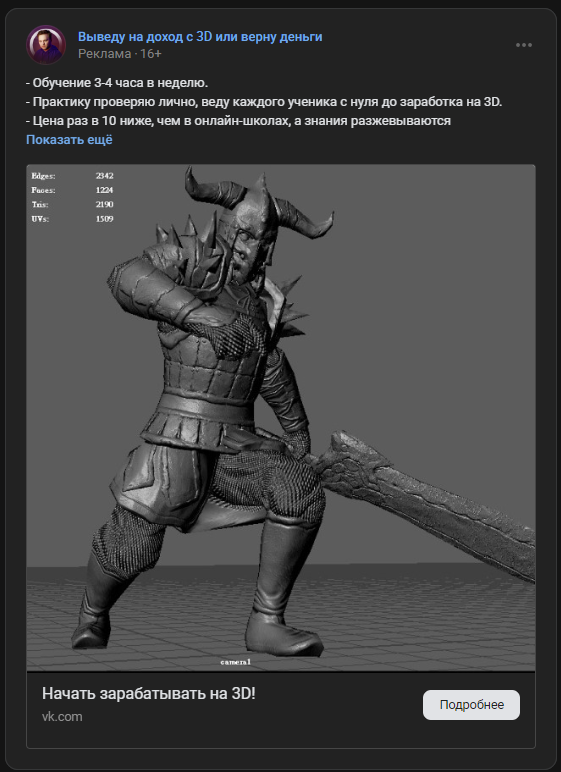Open the advertiser's profile avatar
This screenshot has height=772, width=561.
click(46, 45)
